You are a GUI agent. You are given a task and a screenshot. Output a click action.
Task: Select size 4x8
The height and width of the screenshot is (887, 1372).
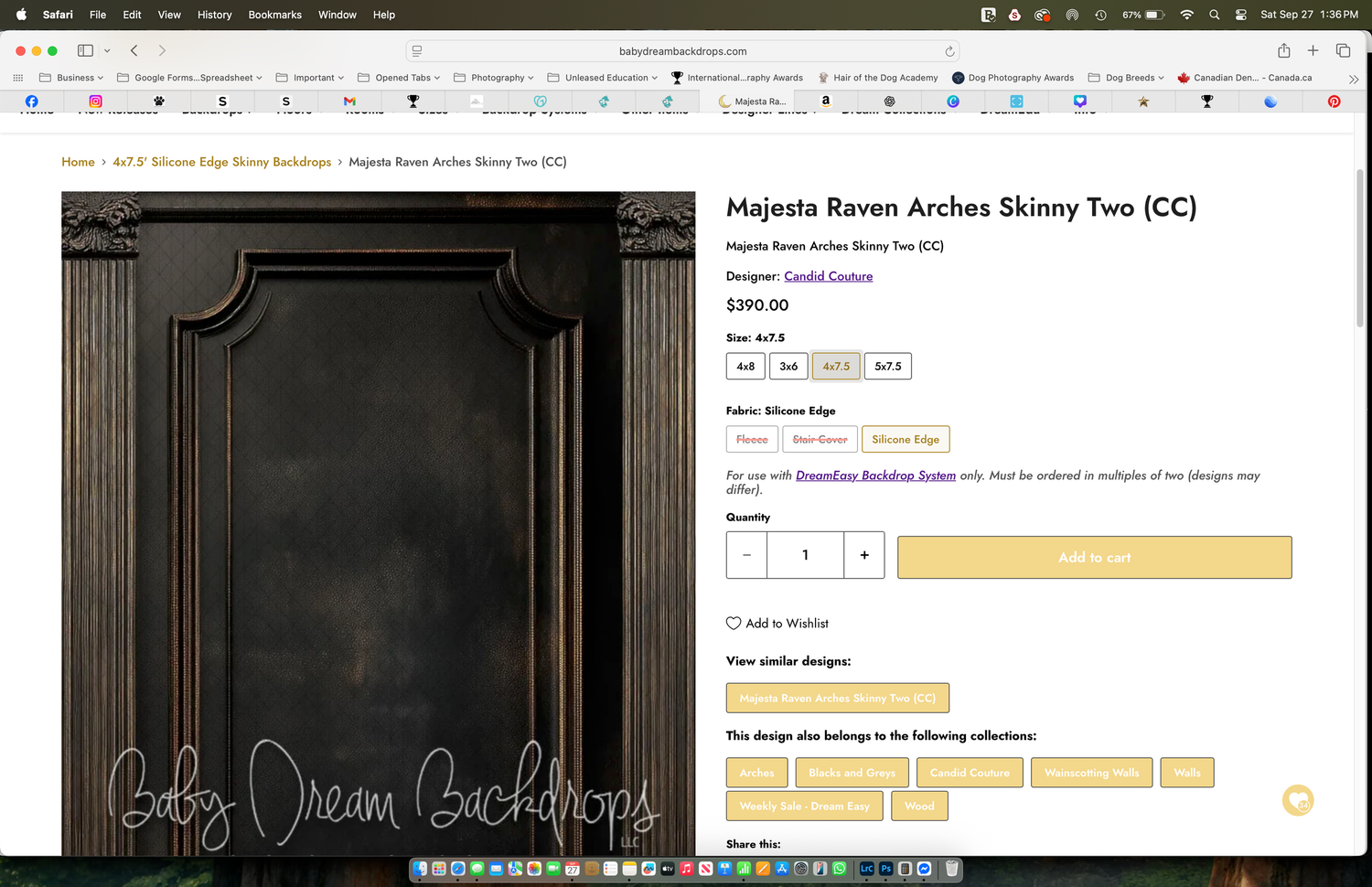click(x=745, y=366)
